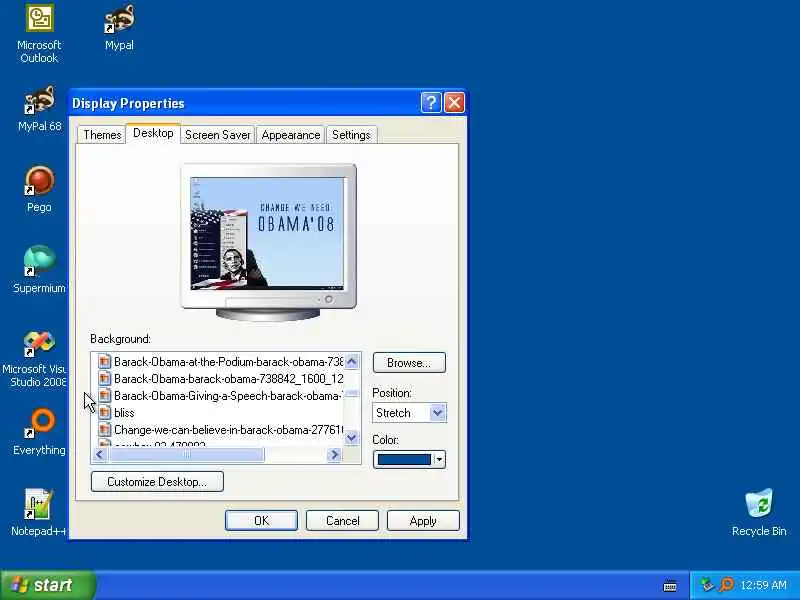Click icon beside Change-we-can-believe-in entry

pos(104,430)
